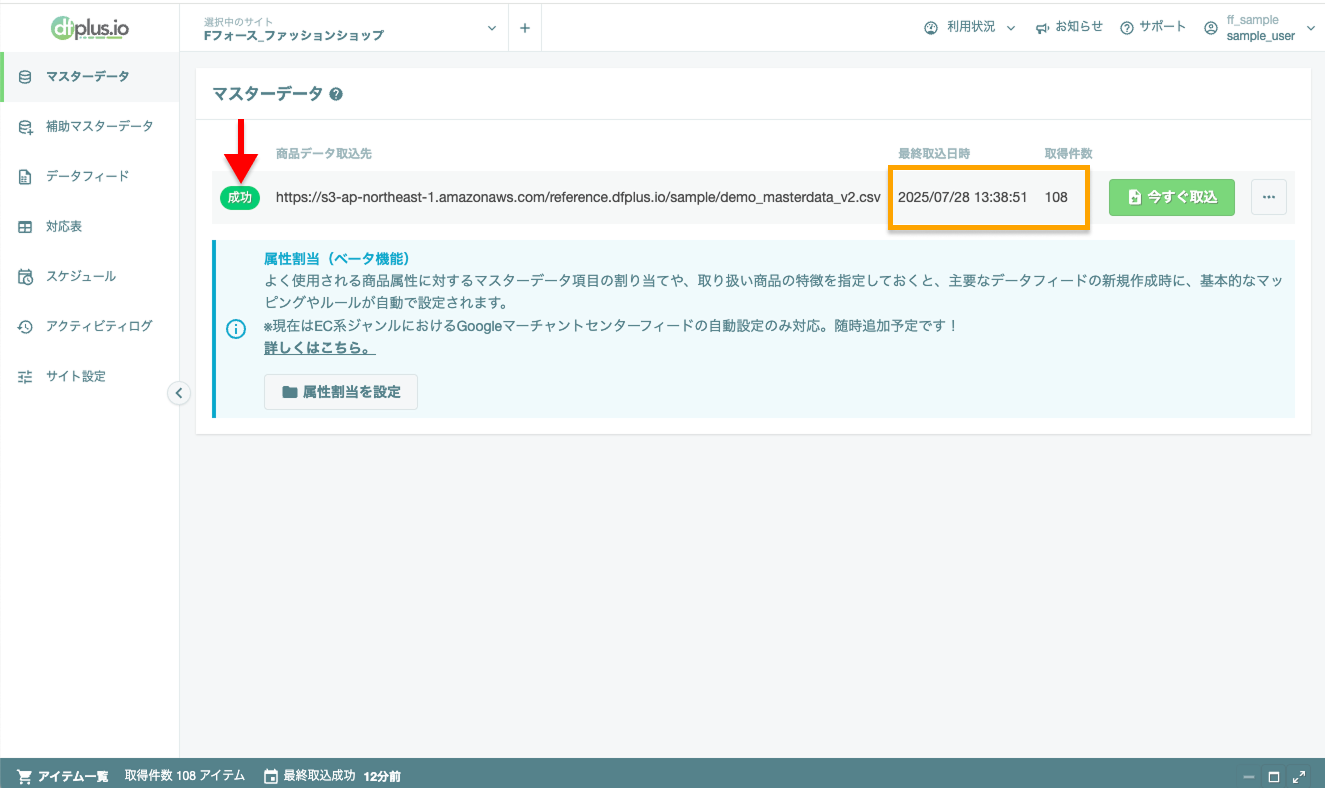Click the 取得件数 value 108
1325x788 pixels.
[1056, 197]
